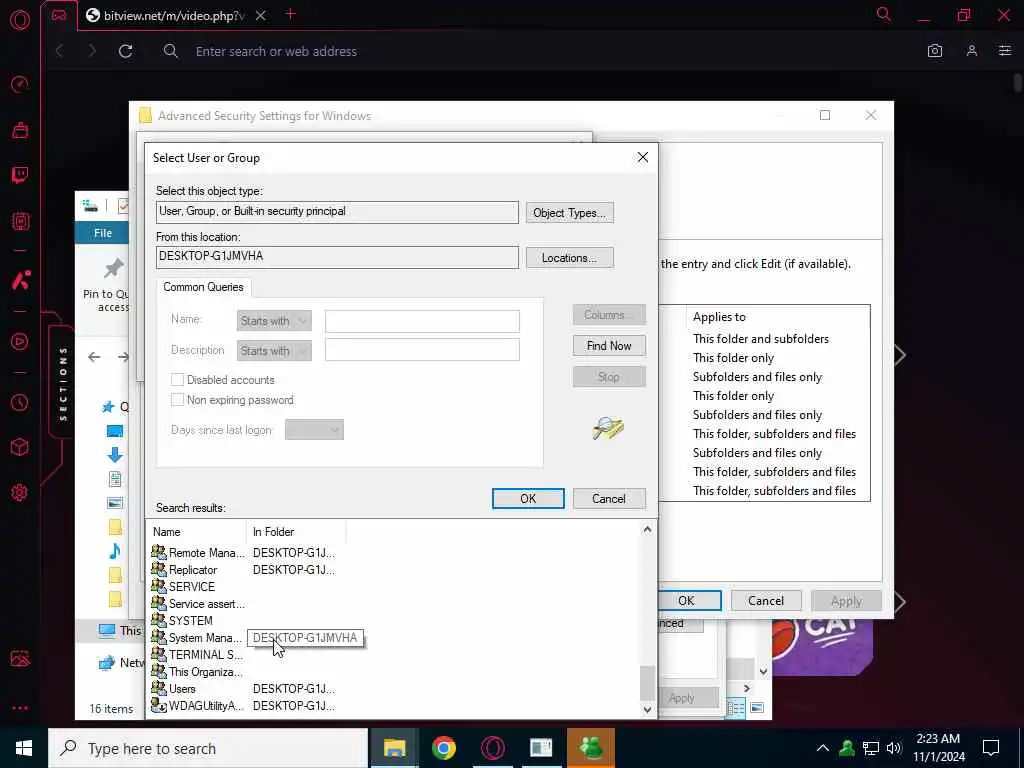Image resolution: width=1024 pixels, height=768 pixels.
Task: Open the Description 'Starts with' dropdown
Action: point(274,351)
